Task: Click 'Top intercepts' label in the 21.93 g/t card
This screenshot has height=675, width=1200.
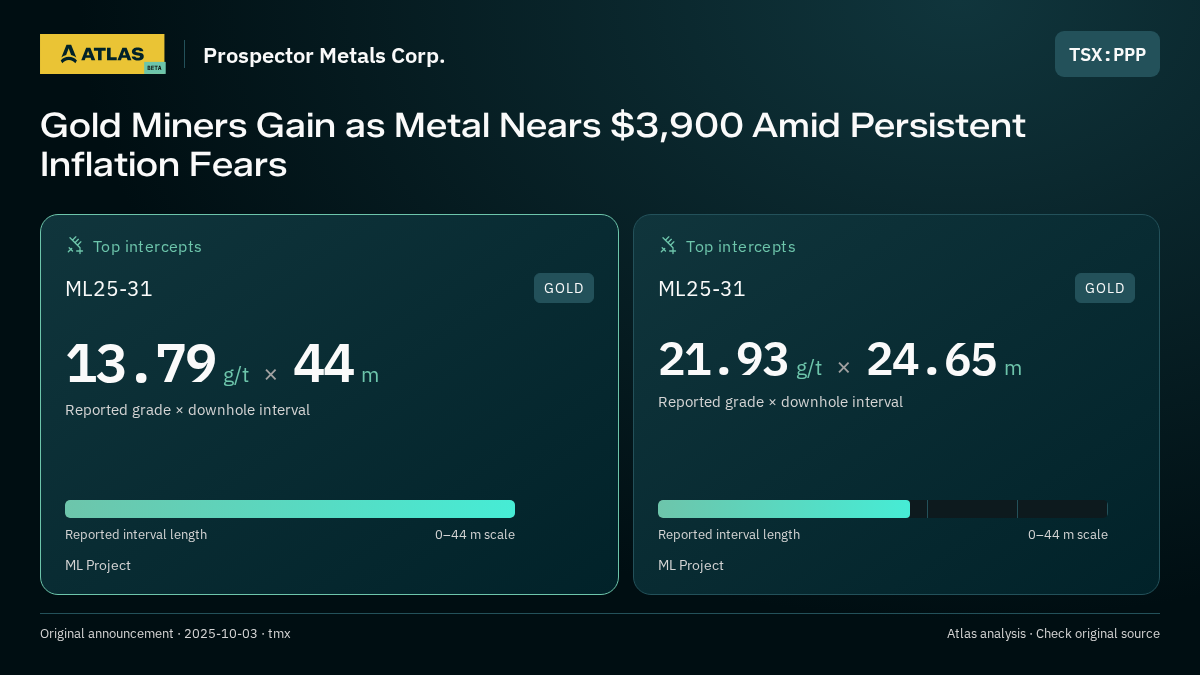Action: pos(740,246)
